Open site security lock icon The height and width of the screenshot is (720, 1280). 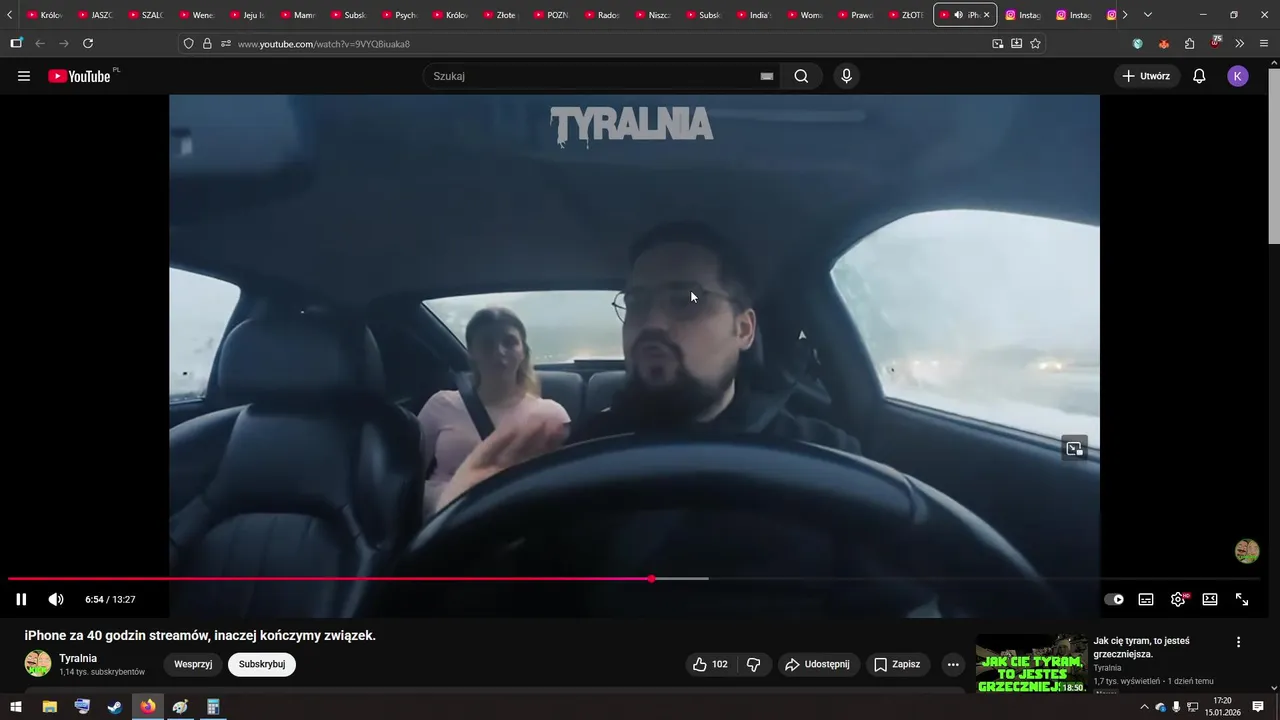207,44
